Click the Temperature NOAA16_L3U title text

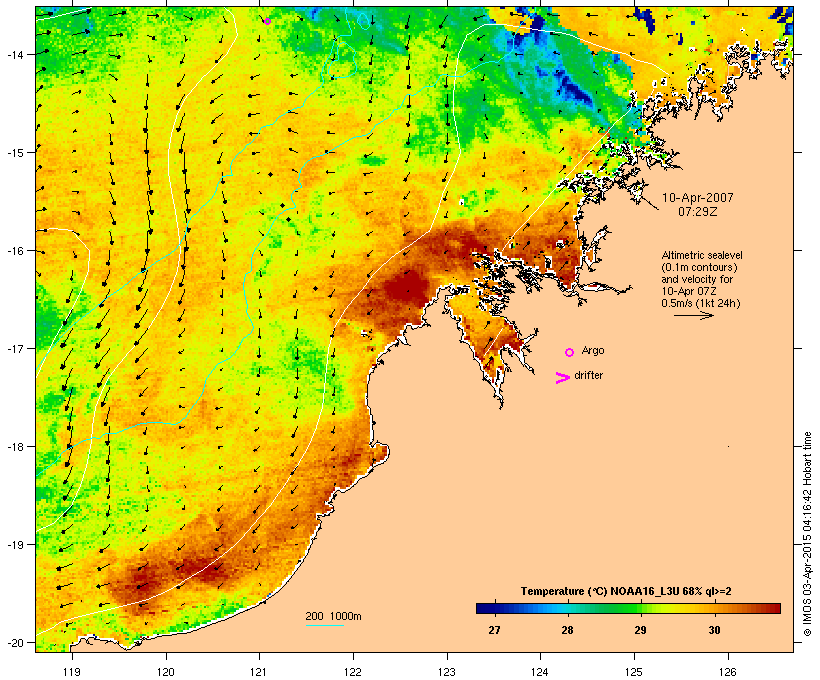pyautogui.click(x=626, y=591)
